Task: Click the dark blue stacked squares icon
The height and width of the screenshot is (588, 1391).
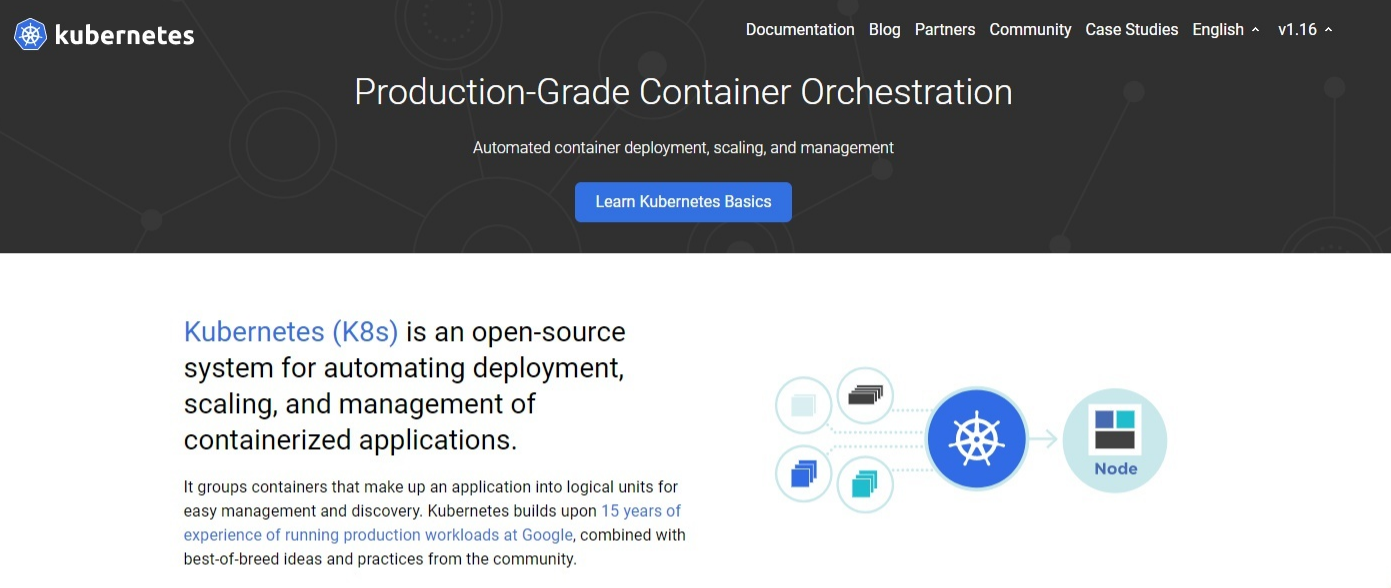Action: point(804,473)
